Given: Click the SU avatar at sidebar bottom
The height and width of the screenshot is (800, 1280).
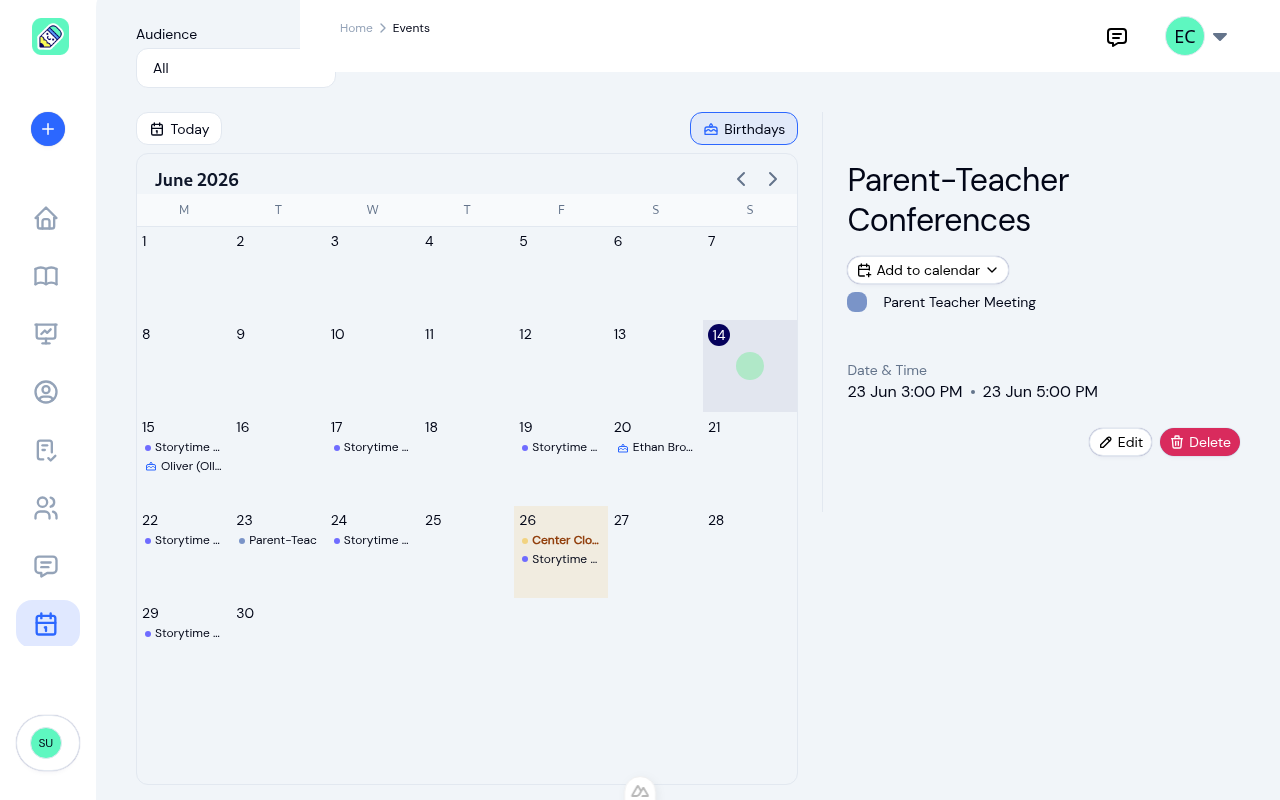Looking at the screenshot, I should (x=46, y=743).
